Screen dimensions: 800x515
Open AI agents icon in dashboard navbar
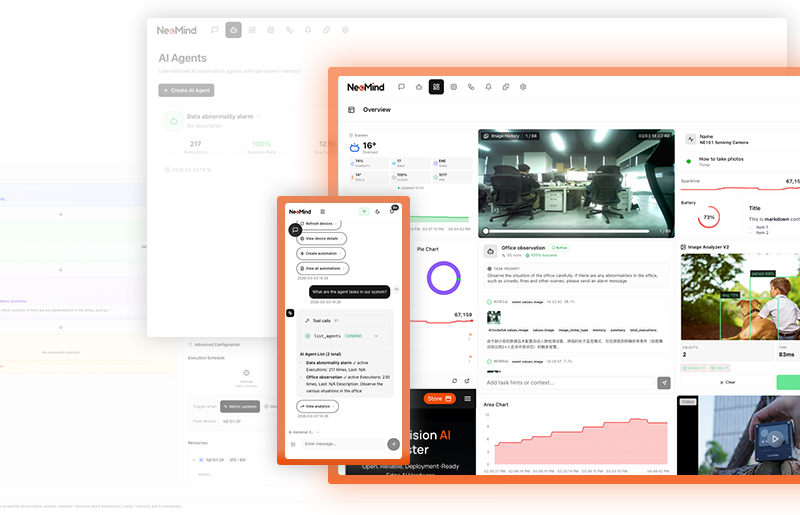click(419, 87)
